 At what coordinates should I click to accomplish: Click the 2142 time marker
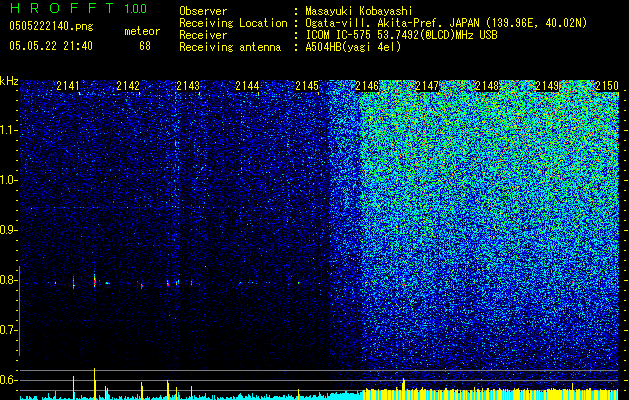(x=128, y=86)
